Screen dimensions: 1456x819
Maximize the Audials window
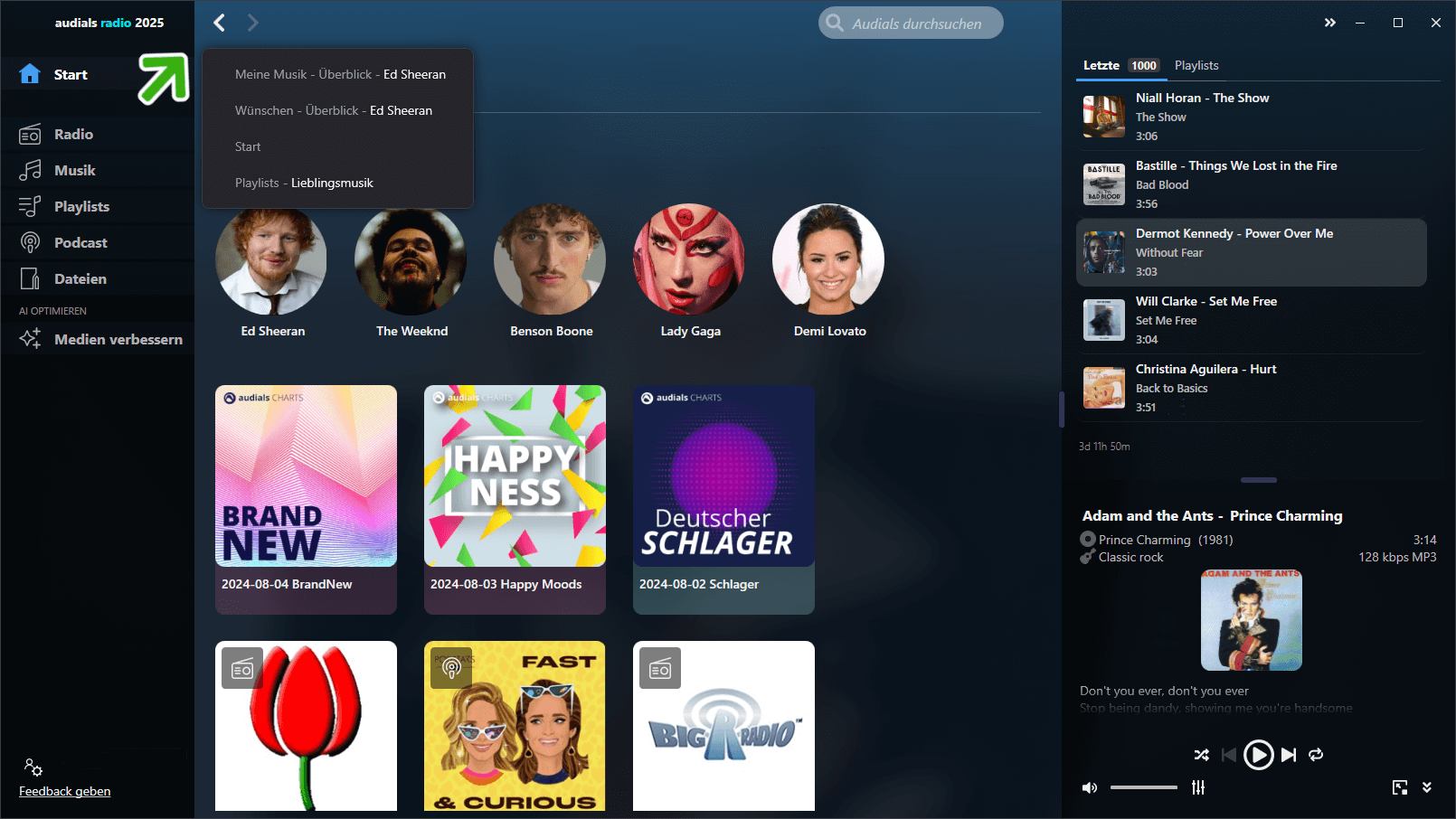[1398, 23]
